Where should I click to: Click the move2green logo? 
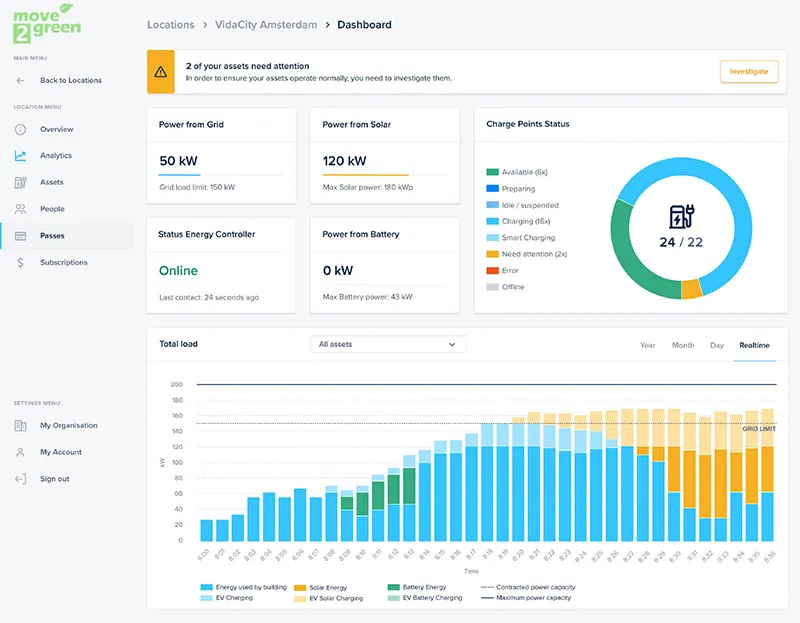click(x=46, y=23)
